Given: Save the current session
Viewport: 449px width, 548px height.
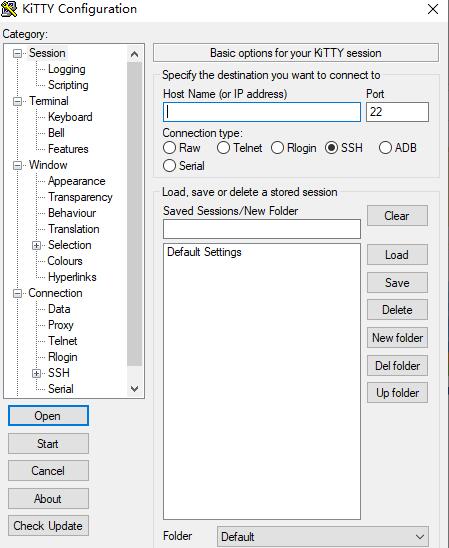Looking at the screenshot, I should 397,282.
